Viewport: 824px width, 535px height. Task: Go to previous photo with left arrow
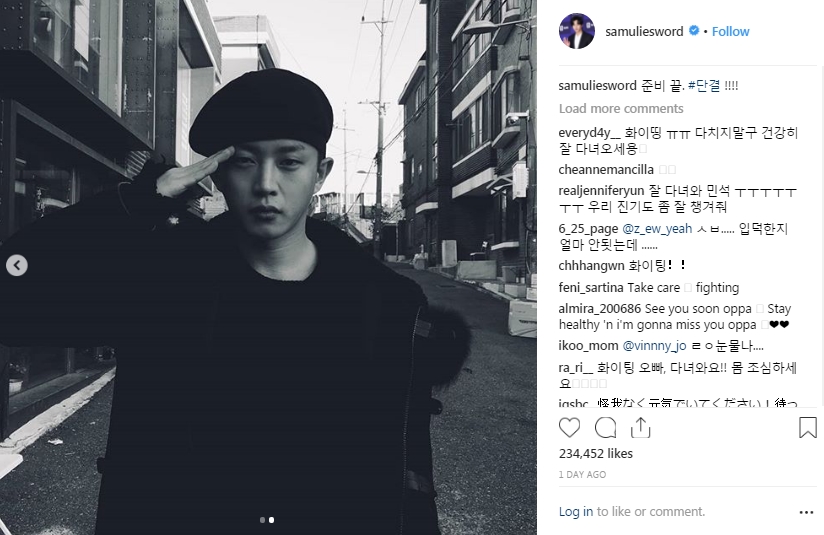coord(17,265)
